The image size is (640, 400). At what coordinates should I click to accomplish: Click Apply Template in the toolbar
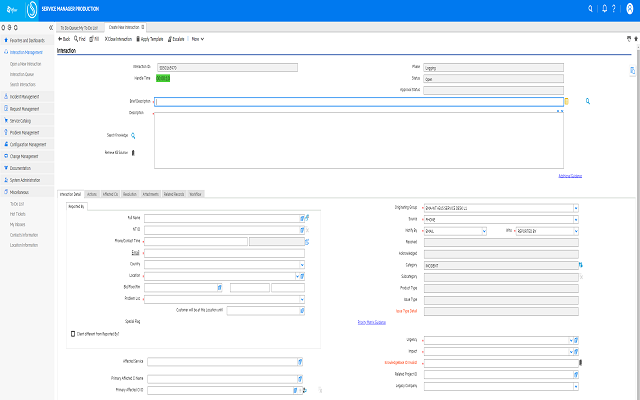(x=150, y=39)
